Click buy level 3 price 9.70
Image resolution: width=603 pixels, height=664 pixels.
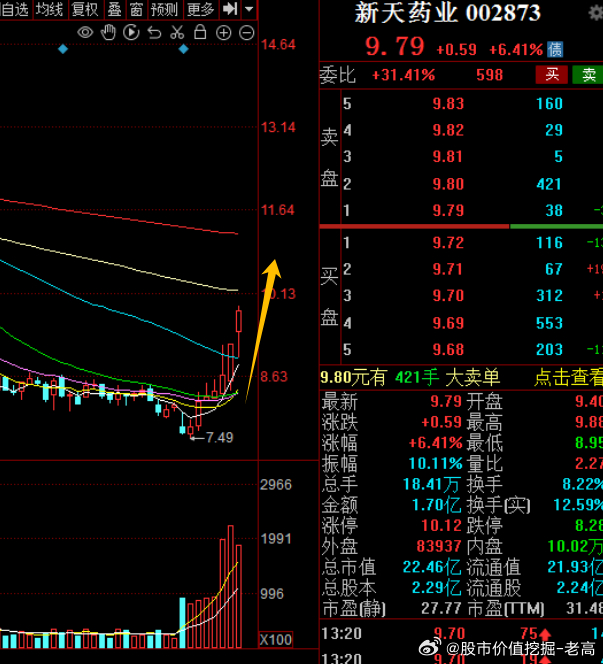(448, 295)
